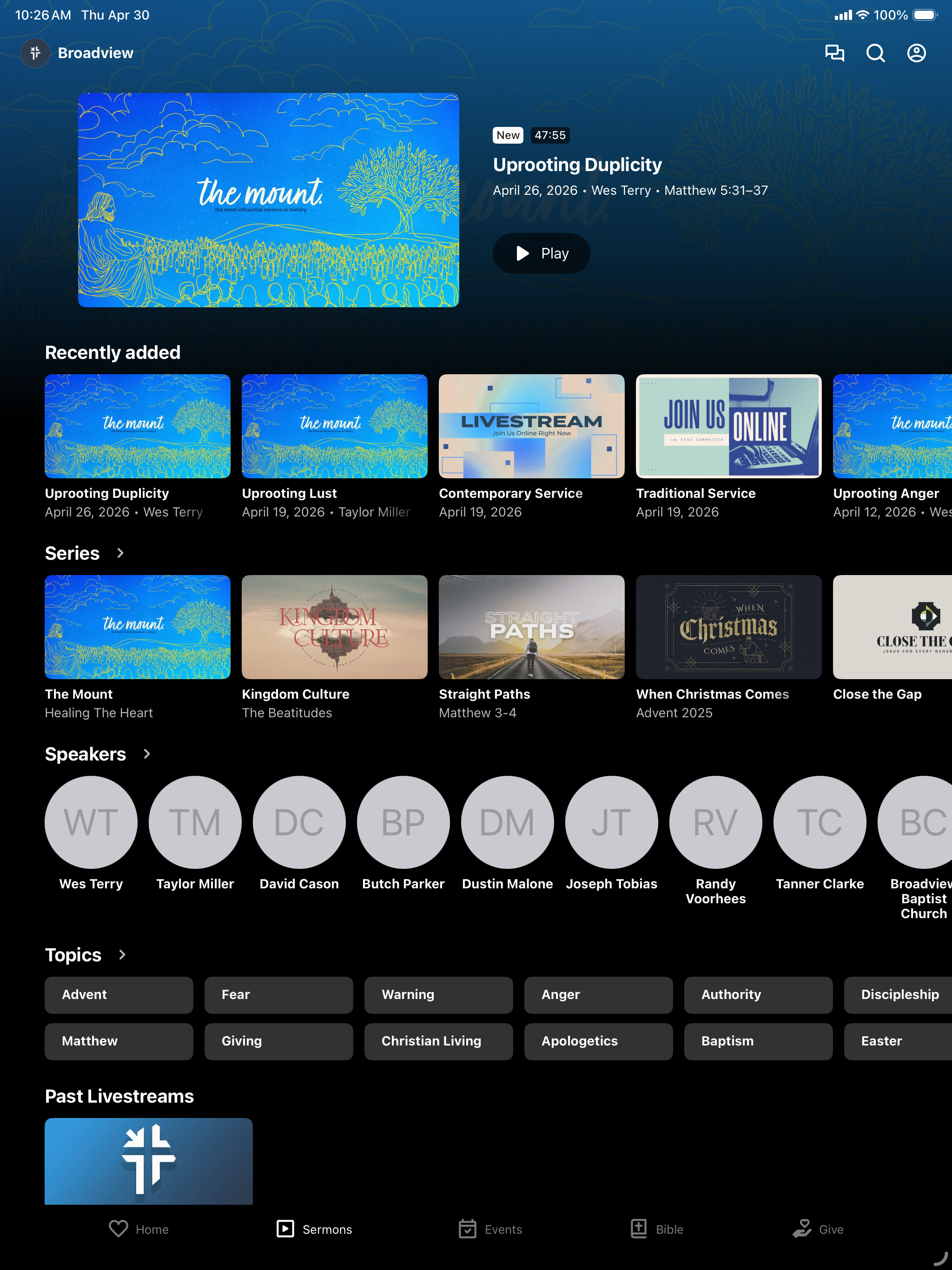Select the Advent topic chip
The image size is (952, 1270).
pos(119,994)
